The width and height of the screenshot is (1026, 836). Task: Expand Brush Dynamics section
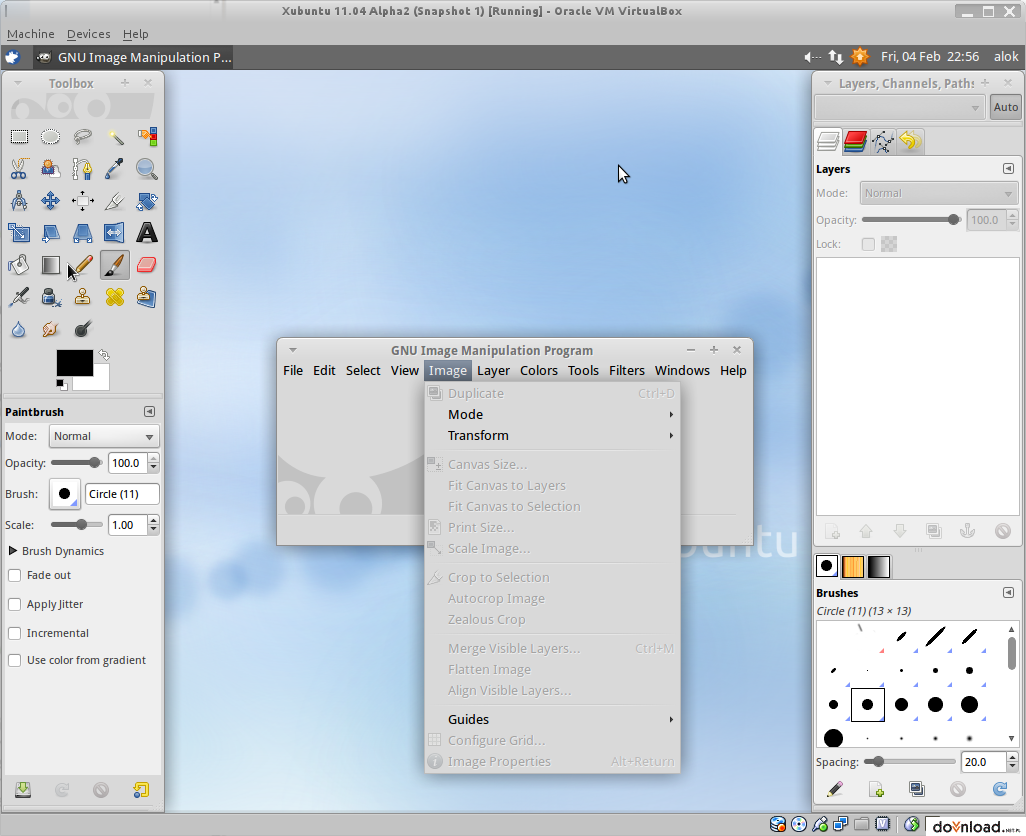point(12,551)
